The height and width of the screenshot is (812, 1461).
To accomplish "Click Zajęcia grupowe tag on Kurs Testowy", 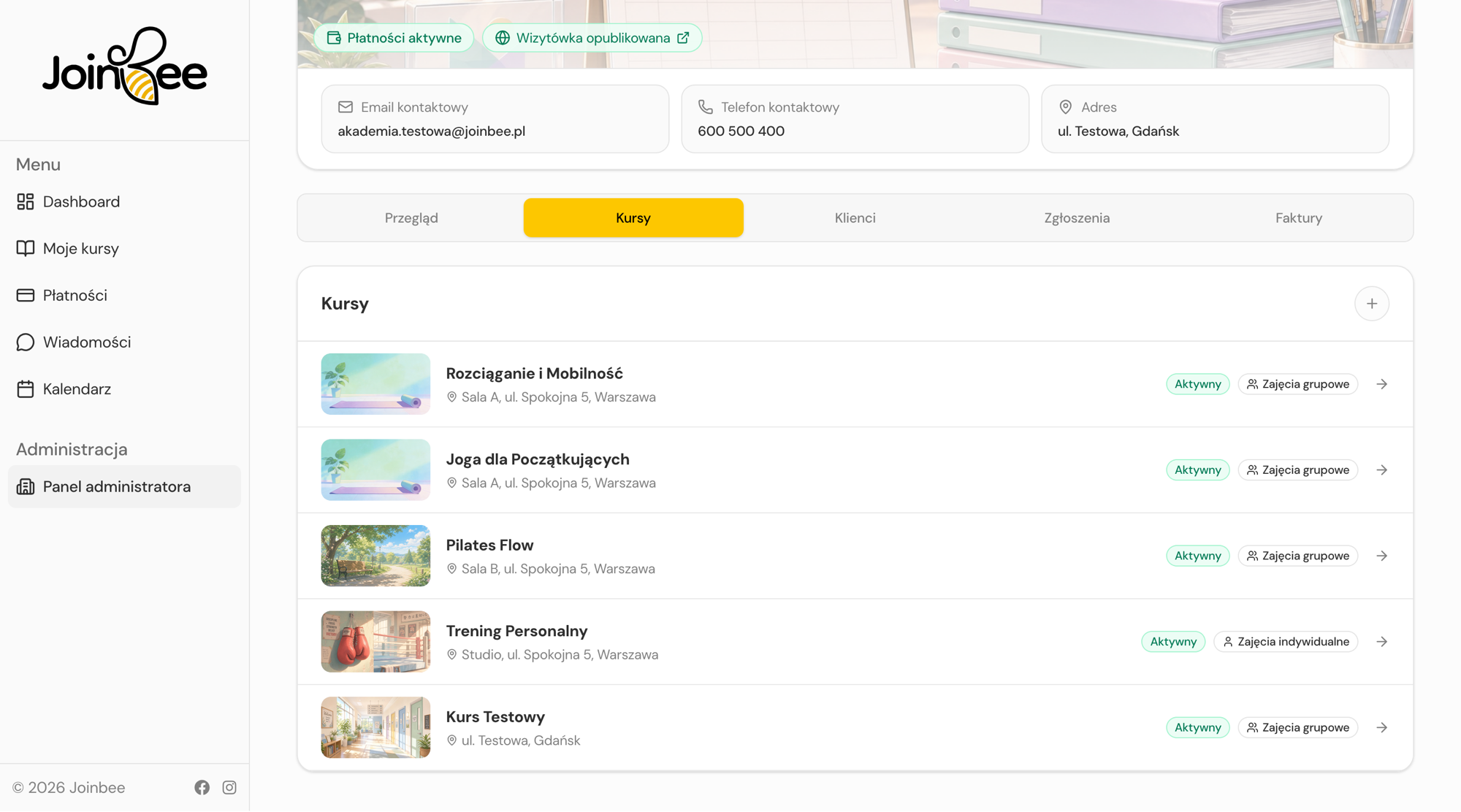I will pyautogui.click(x=1298, y=727).
